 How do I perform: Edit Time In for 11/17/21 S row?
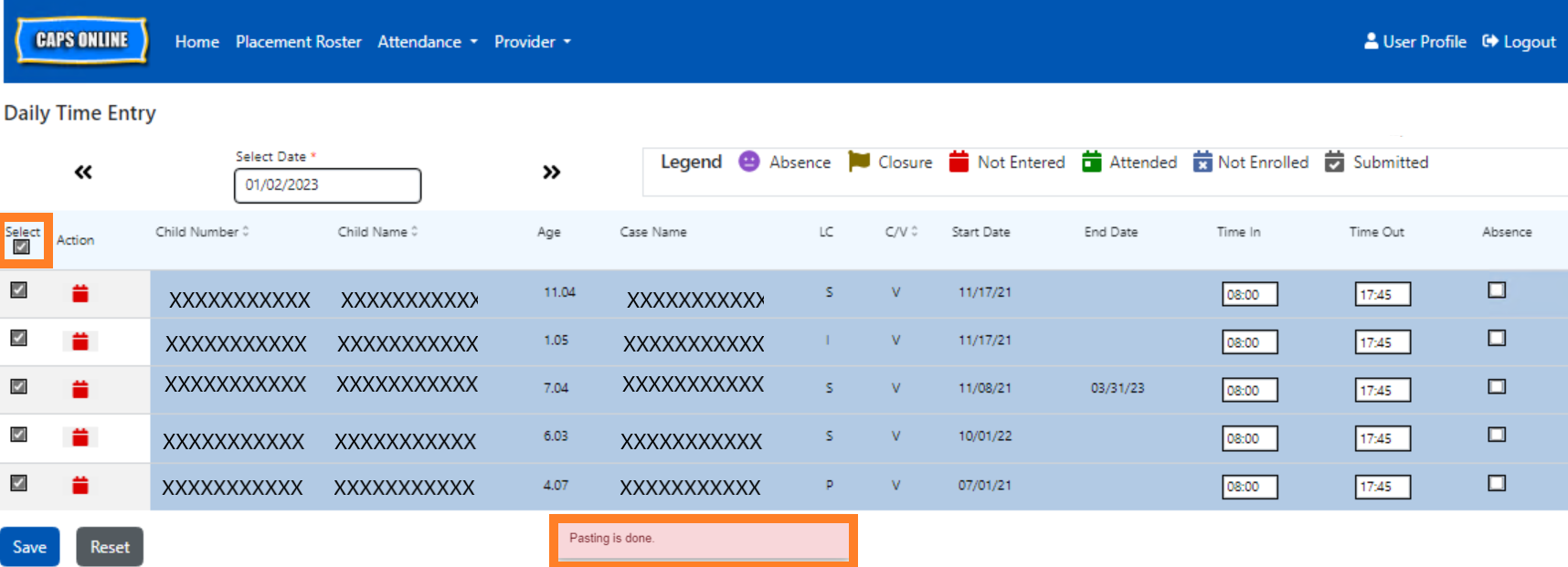tap(1250, 294)
